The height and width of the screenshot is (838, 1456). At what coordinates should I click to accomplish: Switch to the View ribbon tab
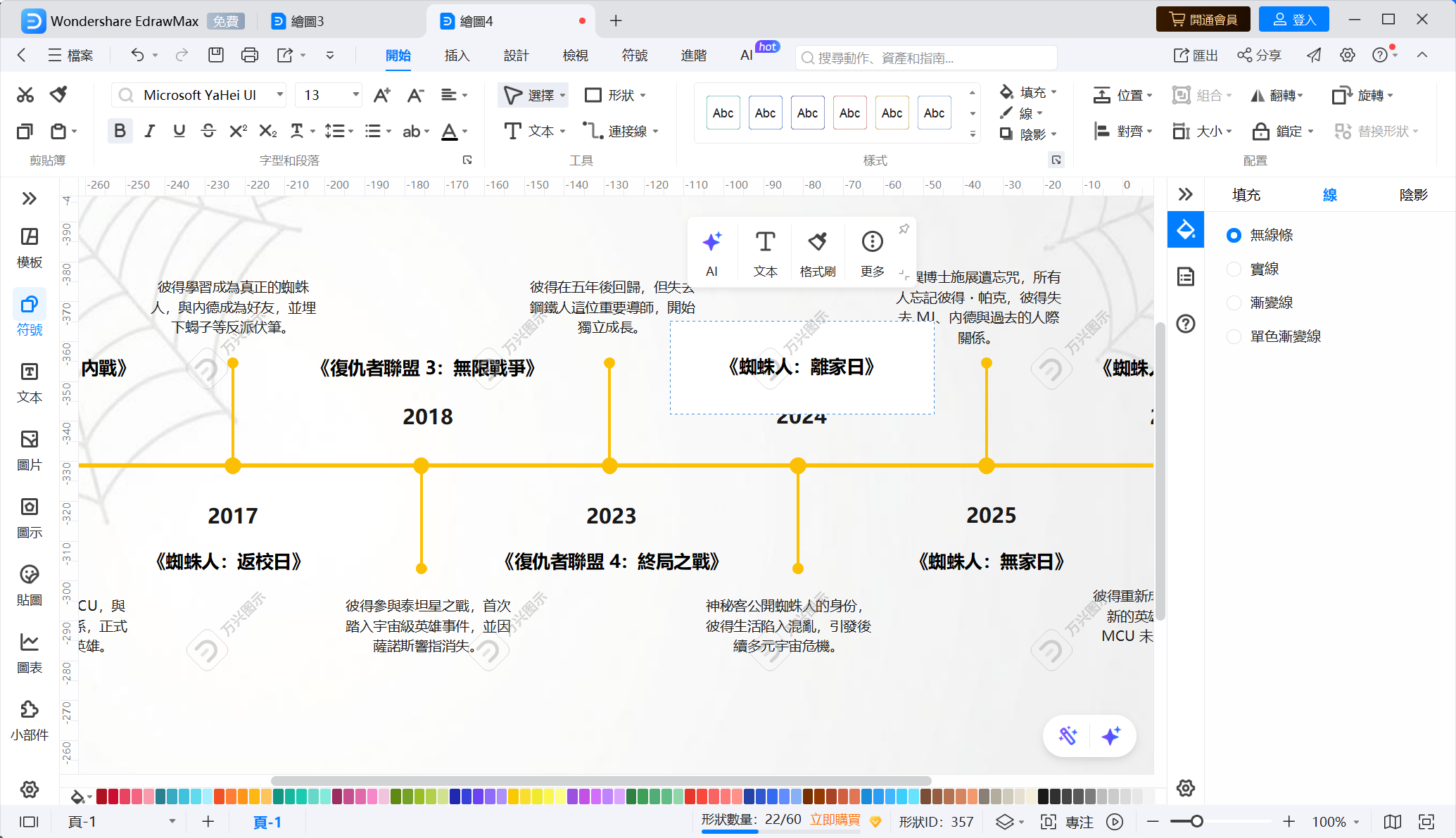(575, 55)
